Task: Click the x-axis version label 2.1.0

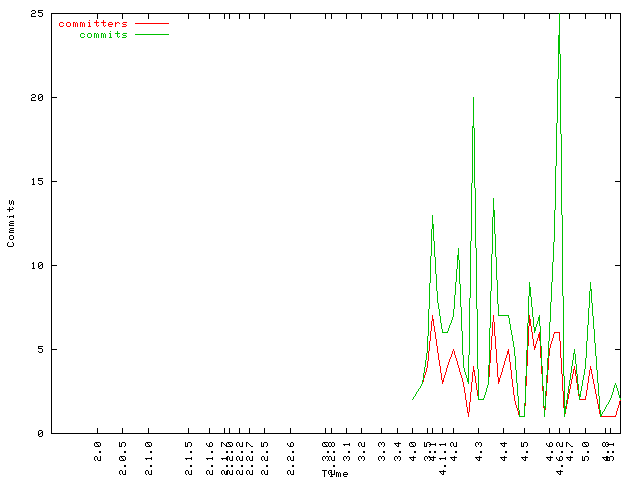Action: click(x=149, y=453)
